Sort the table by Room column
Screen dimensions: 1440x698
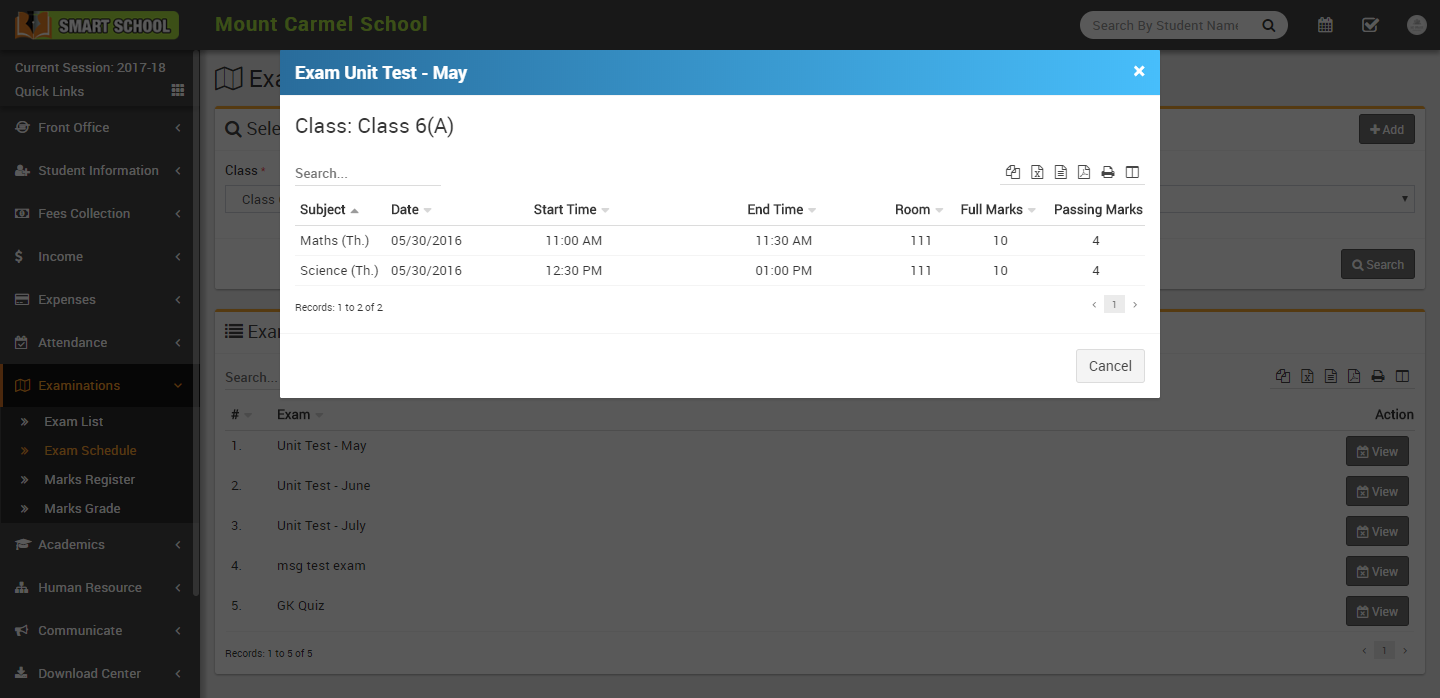[913, 210]
